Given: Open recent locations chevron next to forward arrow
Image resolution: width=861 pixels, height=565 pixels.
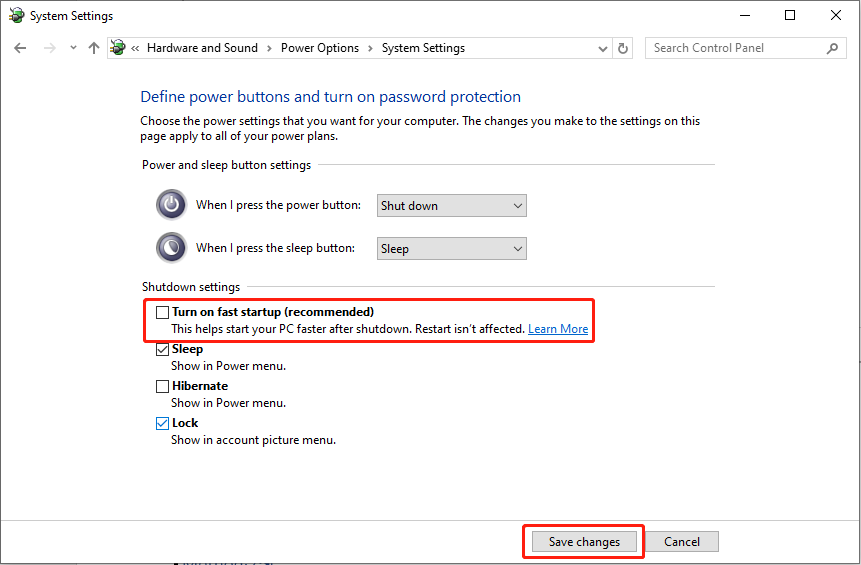Looking at the screenshot, I should tap(73, 48).
